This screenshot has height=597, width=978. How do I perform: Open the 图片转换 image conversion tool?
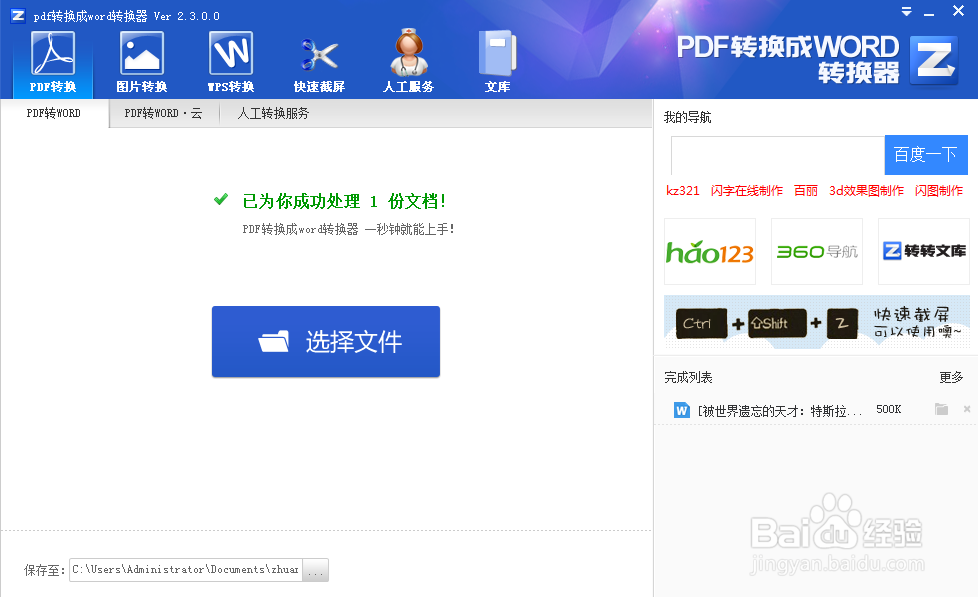coord(140,60)
